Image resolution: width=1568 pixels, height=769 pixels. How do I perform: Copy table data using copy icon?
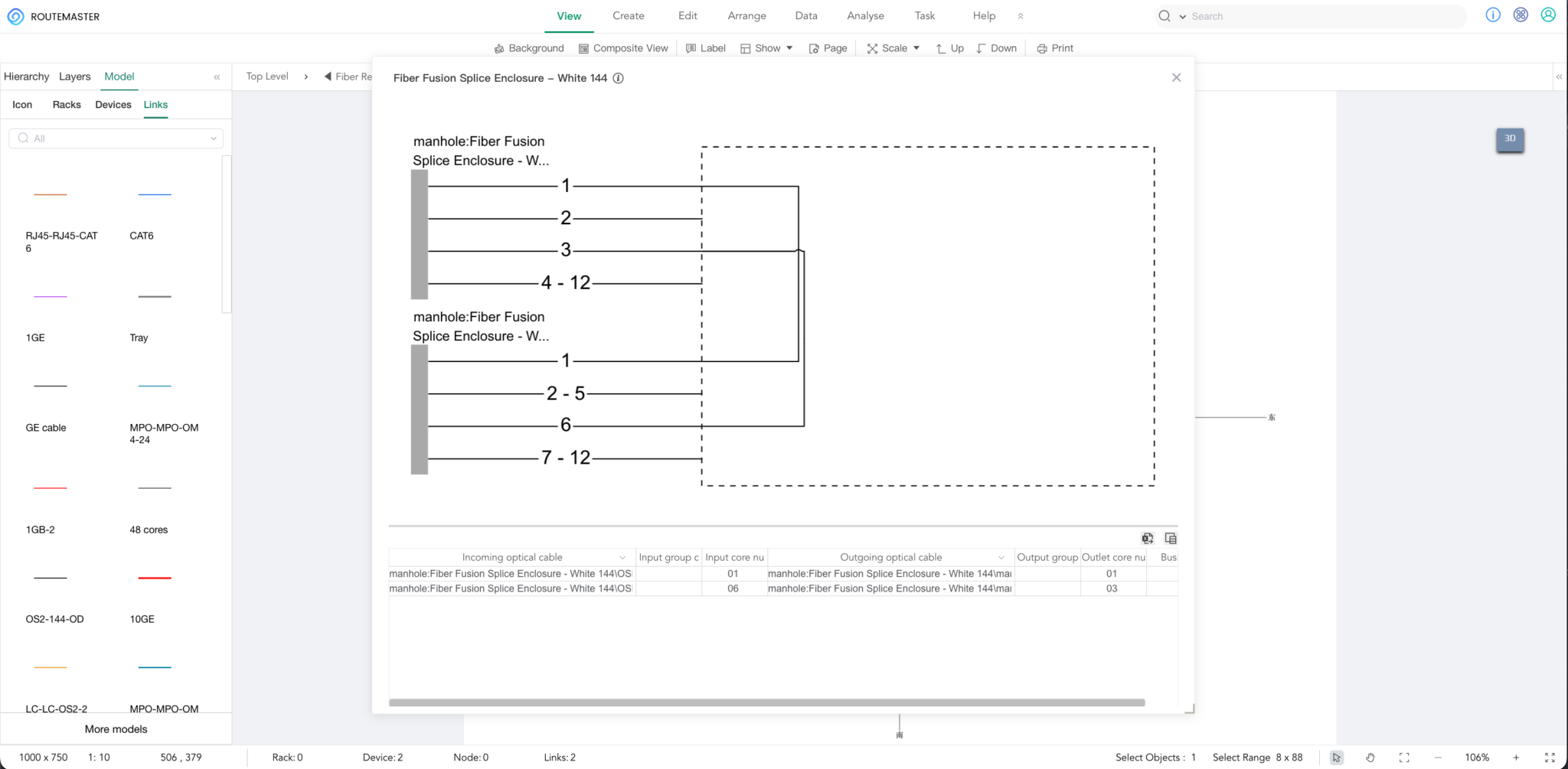pyautogui.click(x=1171, y=538)
